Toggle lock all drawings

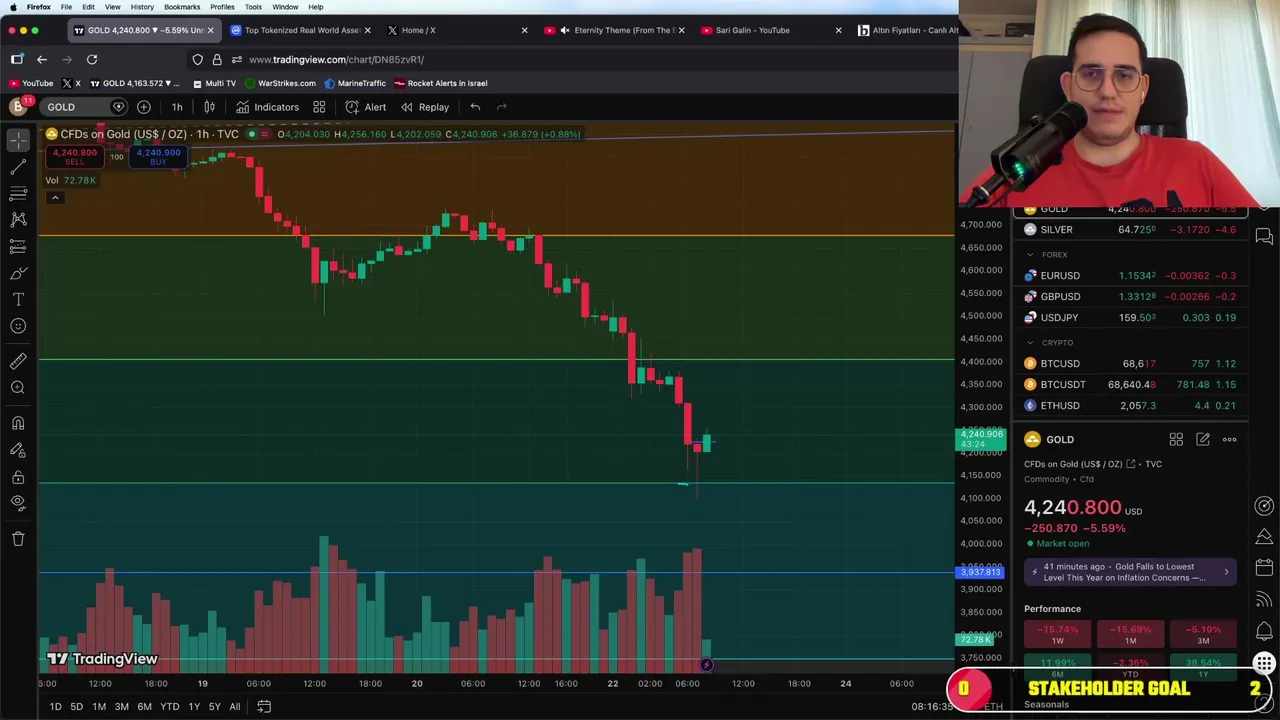coord(18,477)
